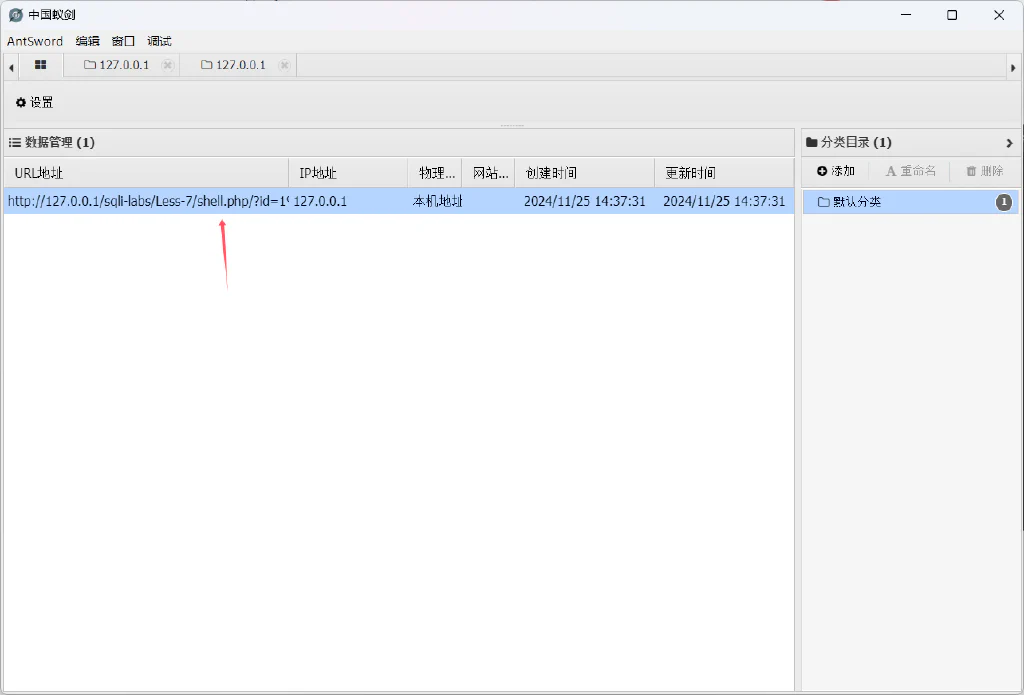Open the 调试 menu
The image size is (1024, 695).
coord(159,41)
